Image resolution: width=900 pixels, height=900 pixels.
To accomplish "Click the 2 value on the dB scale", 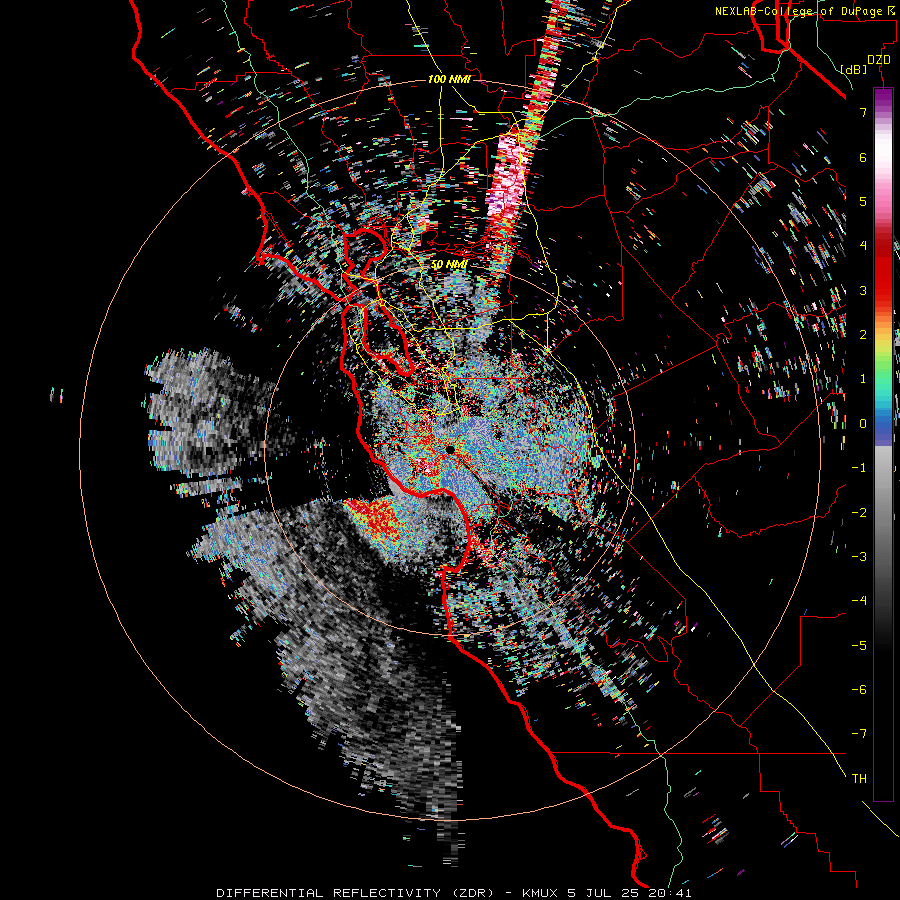I will (863, 335).
